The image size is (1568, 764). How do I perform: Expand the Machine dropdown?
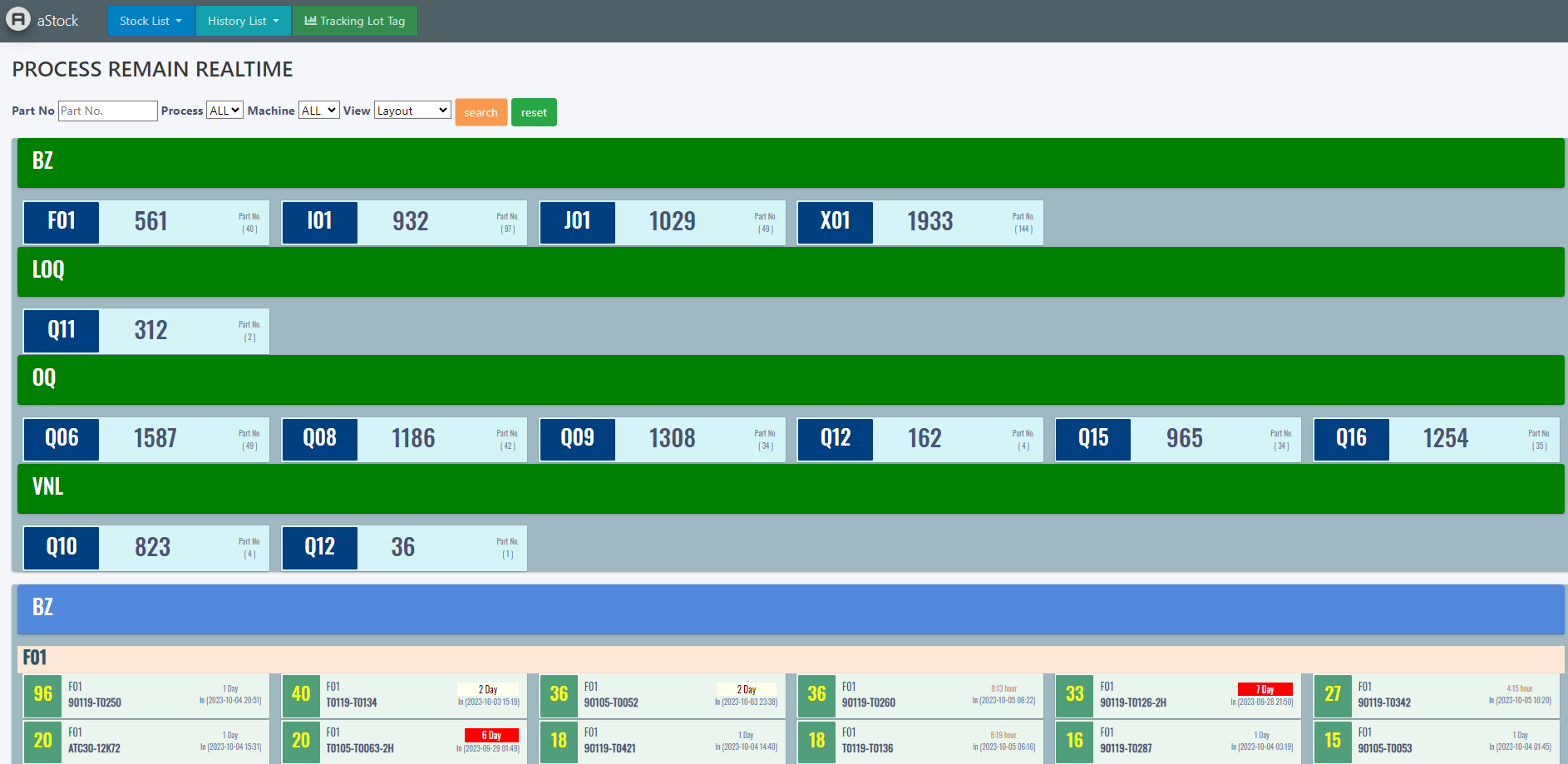tap(318, 111)
